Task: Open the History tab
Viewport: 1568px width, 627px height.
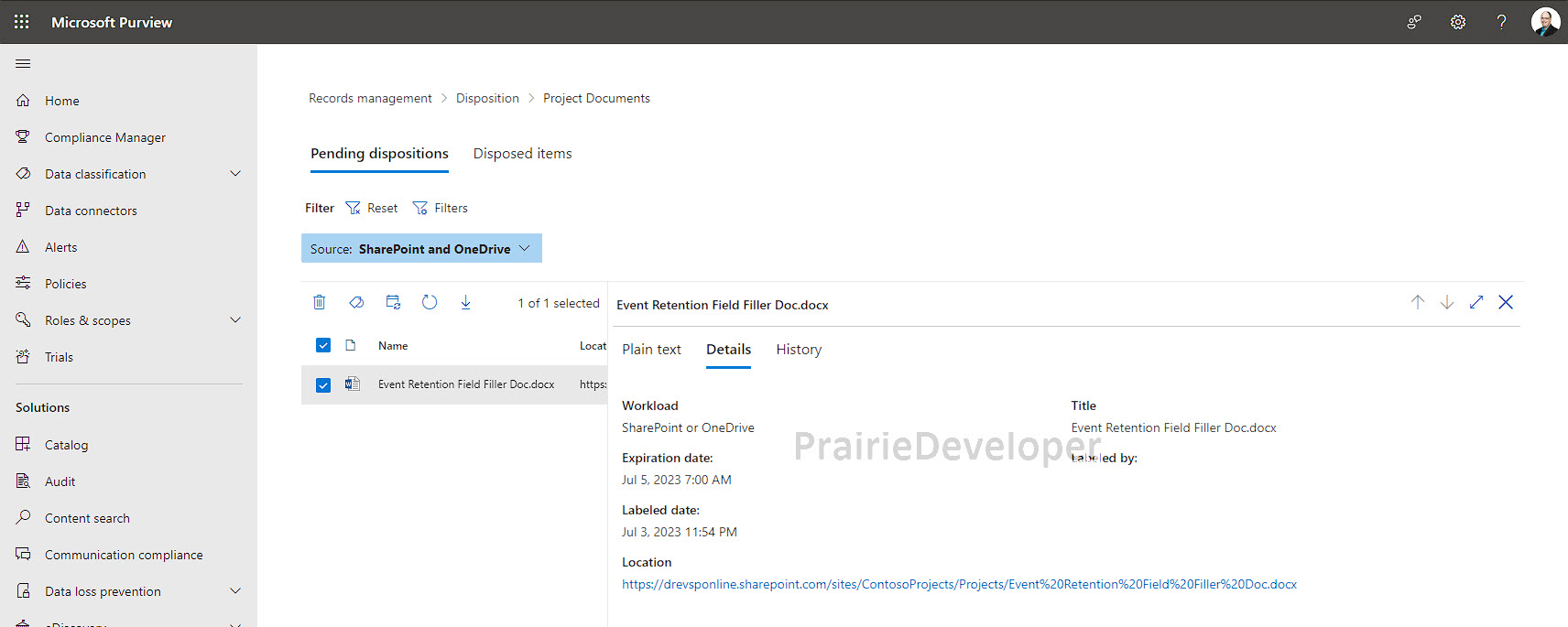Action: pos(799,350)
